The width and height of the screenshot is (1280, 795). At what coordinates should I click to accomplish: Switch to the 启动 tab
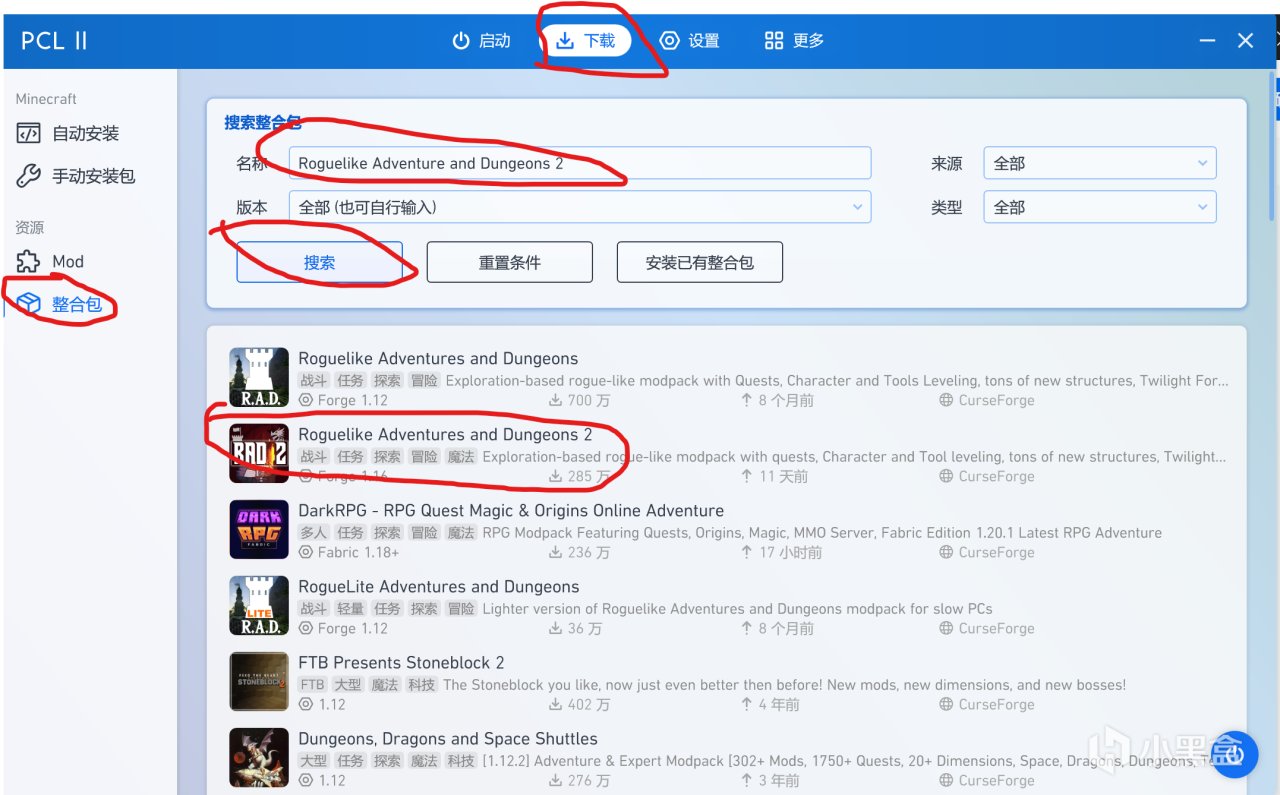pos(481,40)
